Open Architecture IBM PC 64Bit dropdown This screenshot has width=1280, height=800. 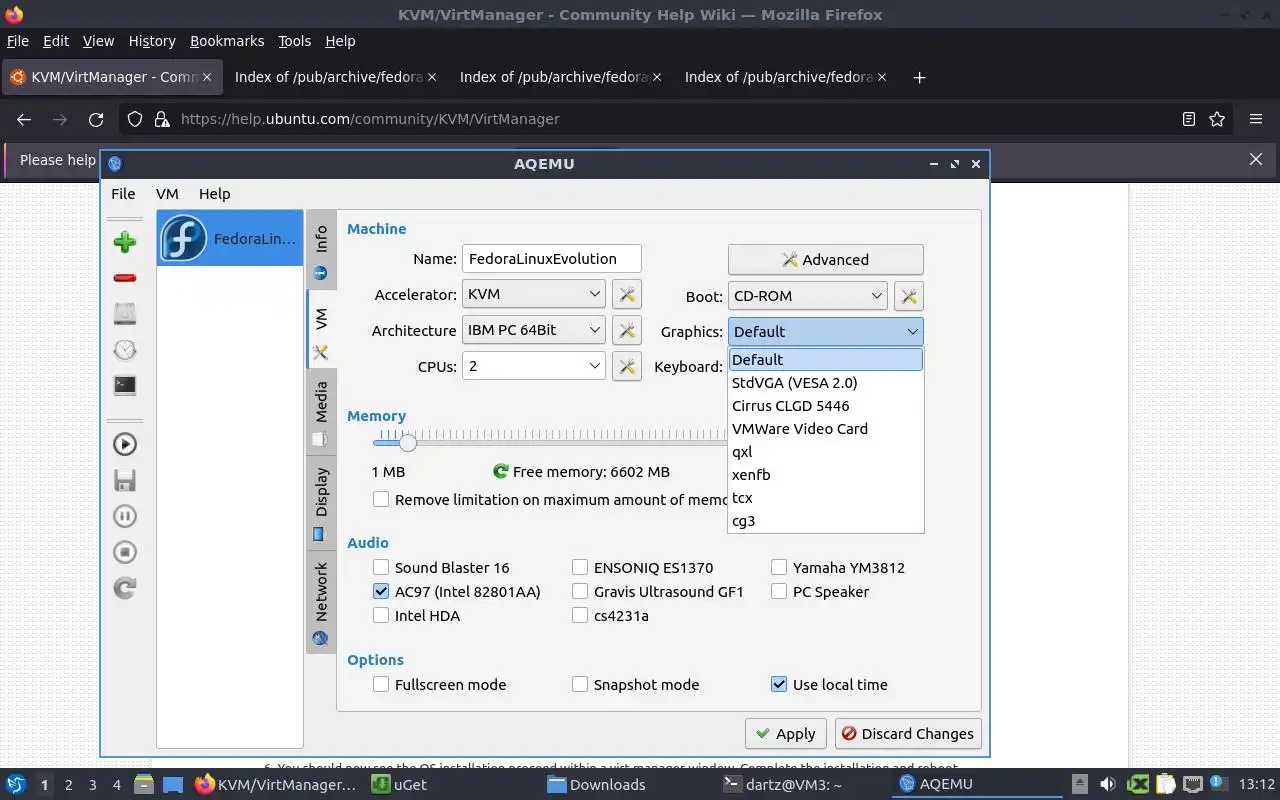(534, 330)
